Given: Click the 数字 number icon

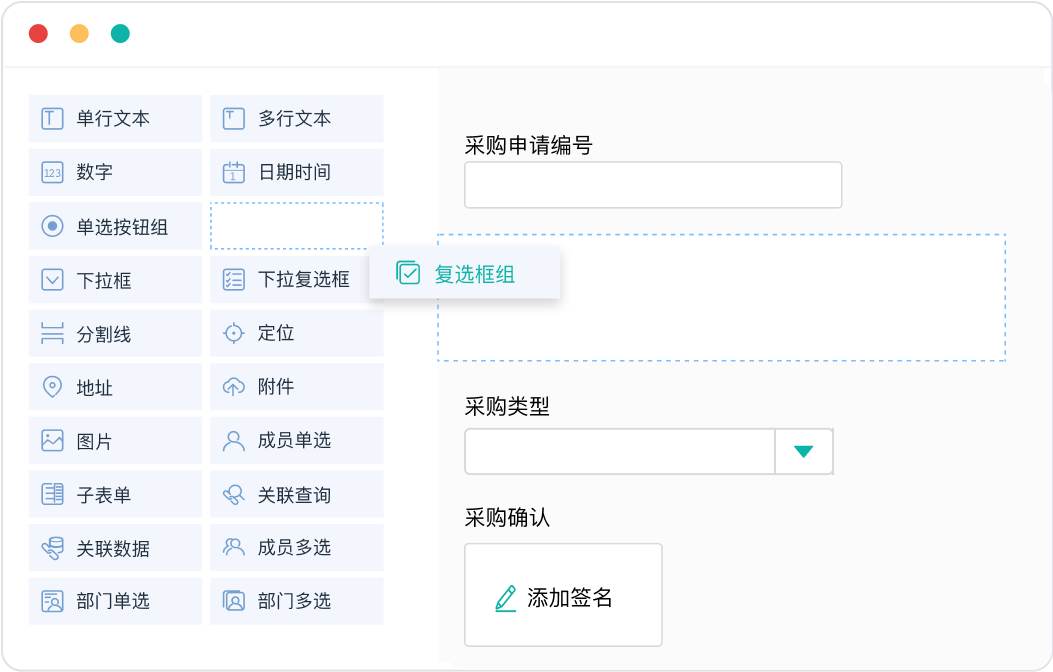Looking at the screenshot, I should pos(52,173).
